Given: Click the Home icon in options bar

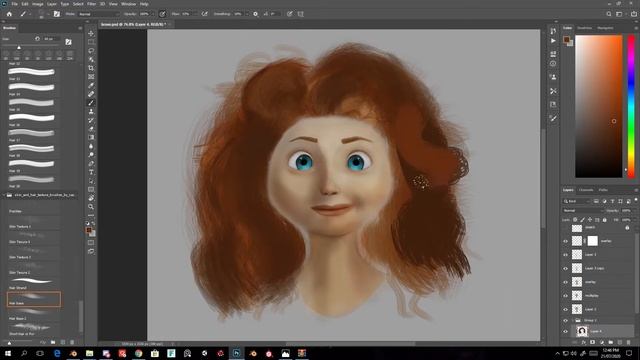Looking at the screenshot, I should [x=9, y=14].
